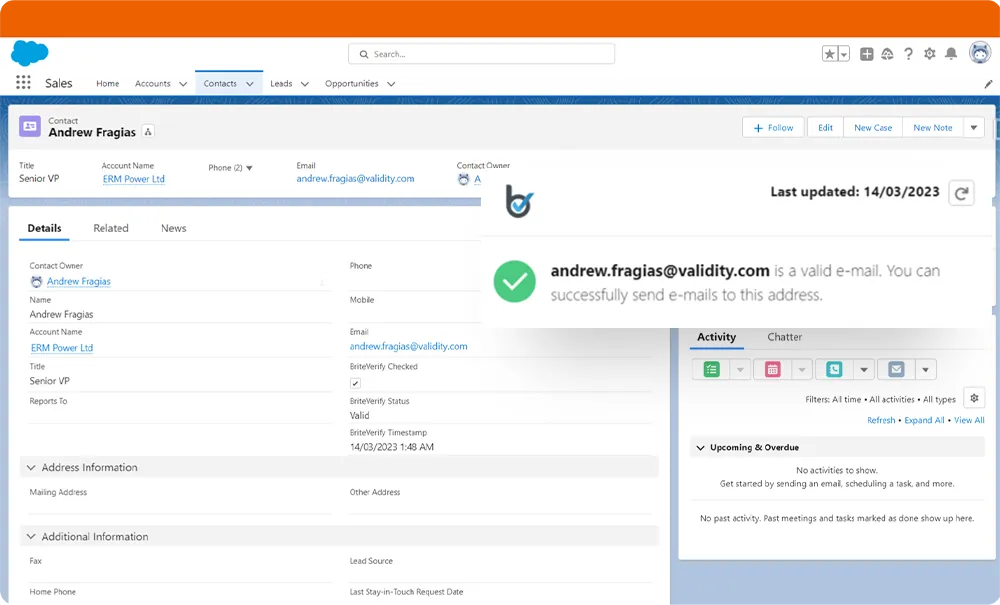Click the Follow button
Viewport: 1000px width, 605px height.
[x=773, y=128]
